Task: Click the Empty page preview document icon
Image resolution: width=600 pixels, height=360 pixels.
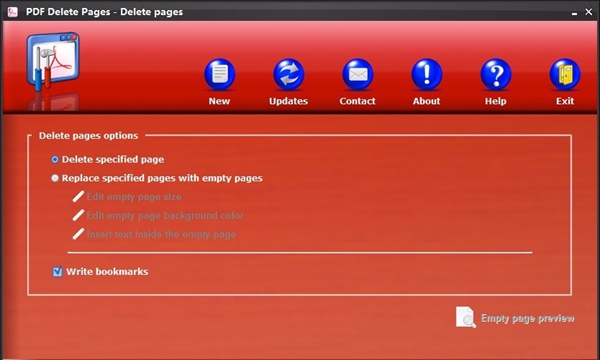Action: click(x=466, y=317)
